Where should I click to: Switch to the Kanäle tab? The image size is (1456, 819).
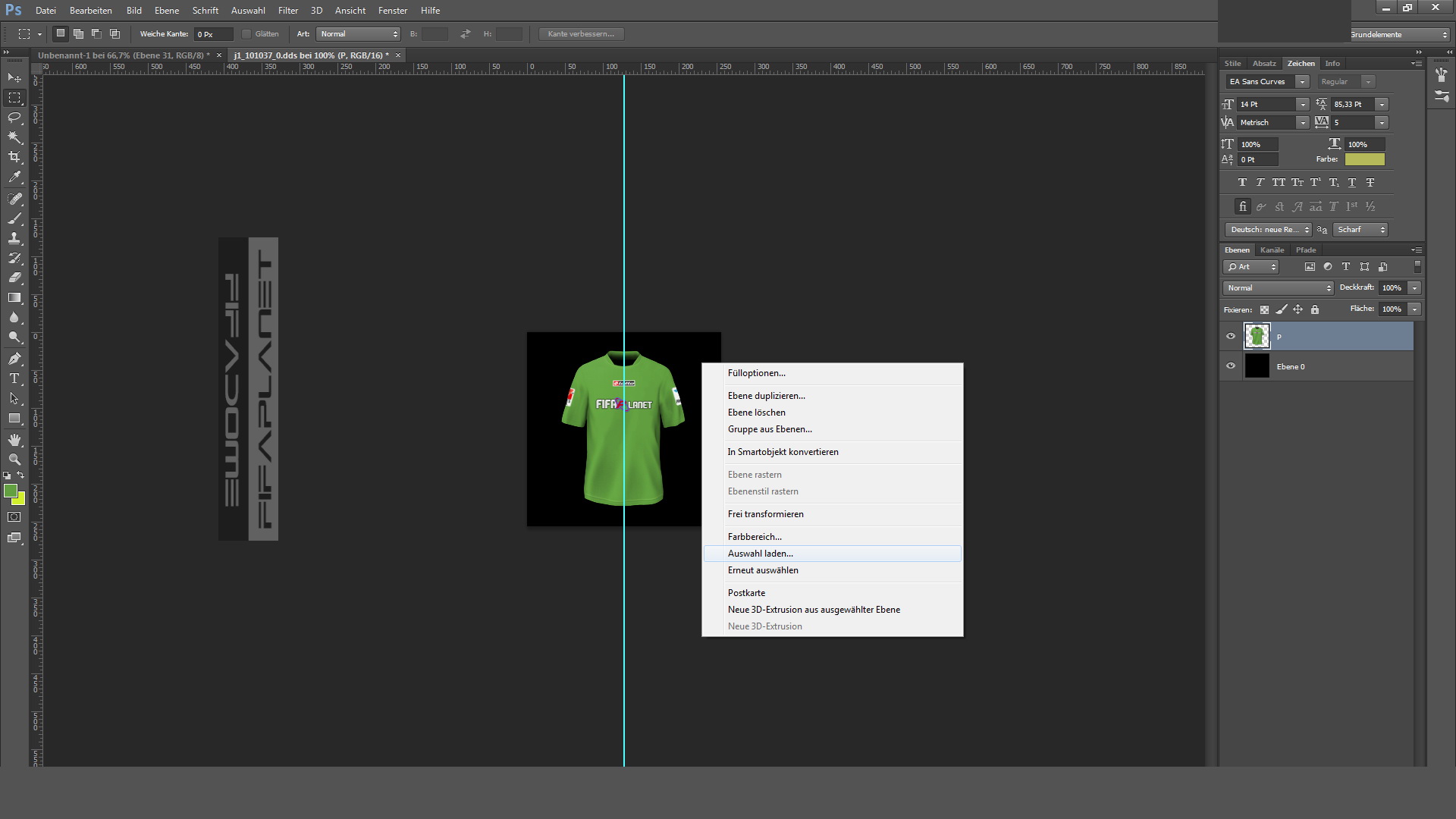pos(1272,250)
